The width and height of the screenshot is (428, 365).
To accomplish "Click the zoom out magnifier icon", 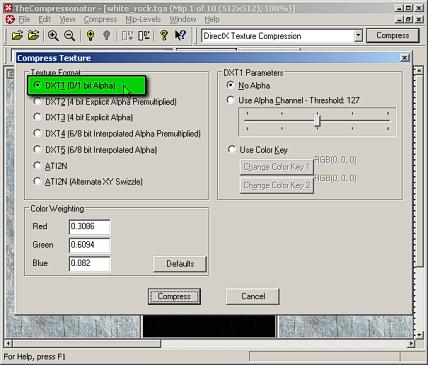I will coord(69,35).
